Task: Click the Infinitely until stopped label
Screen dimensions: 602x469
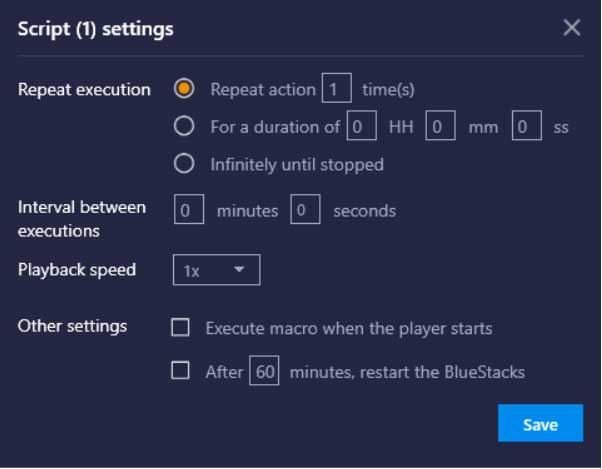Action: pos(297,164)
